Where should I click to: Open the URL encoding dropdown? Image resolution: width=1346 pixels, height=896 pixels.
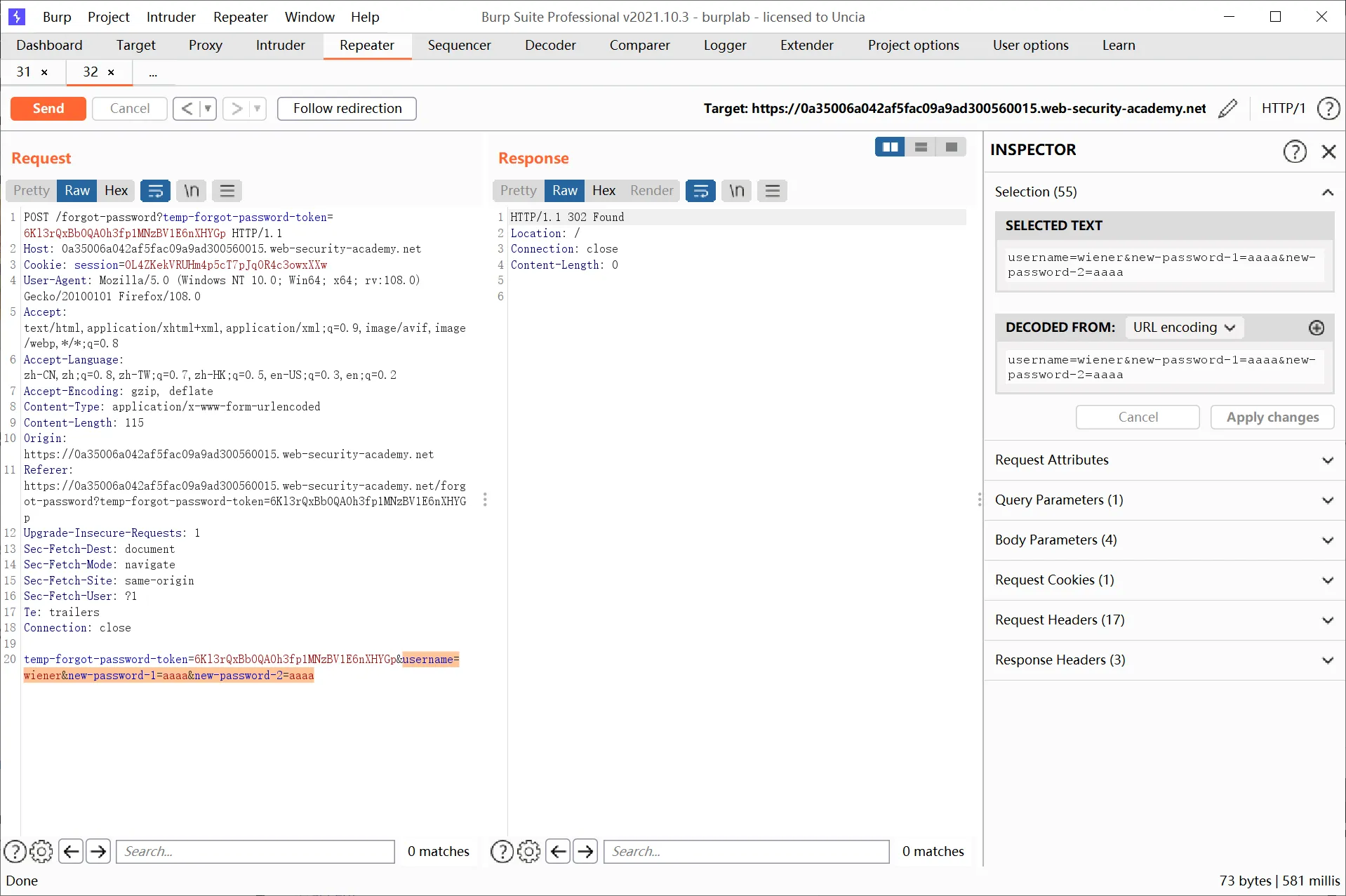[x=1185, y=328]
